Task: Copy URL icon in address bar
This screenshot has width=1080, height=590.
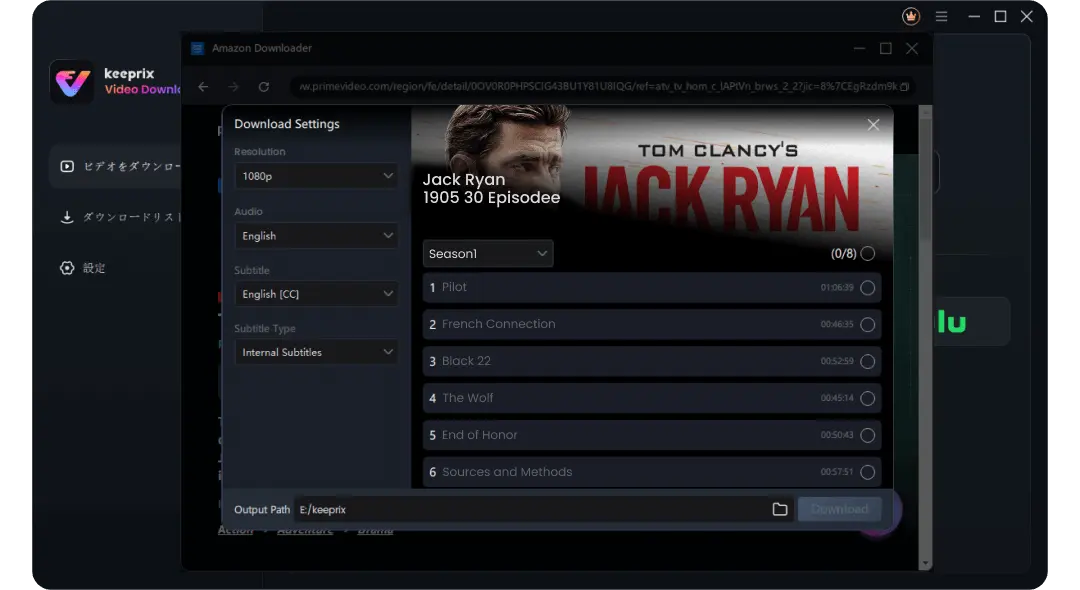Action: point(904,87)
